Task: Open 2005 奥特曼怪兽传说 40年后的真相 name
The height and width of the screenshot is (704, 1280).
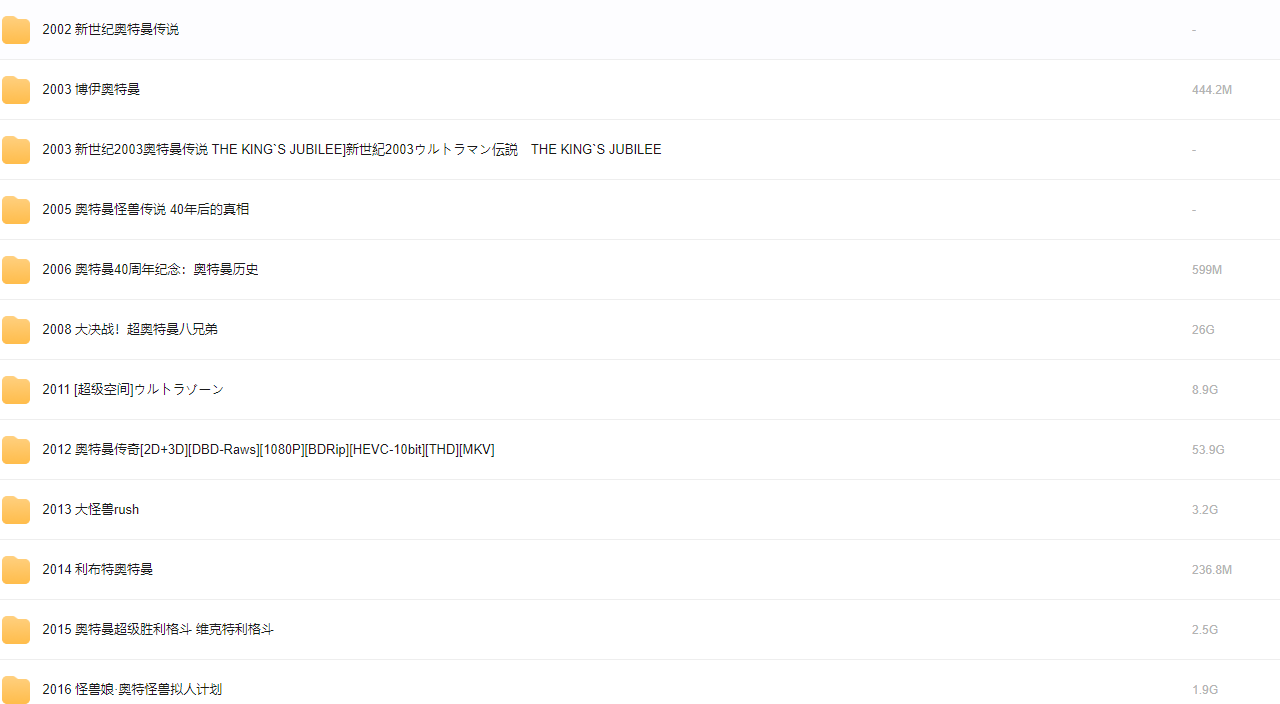Action: [x=146, y=210]
